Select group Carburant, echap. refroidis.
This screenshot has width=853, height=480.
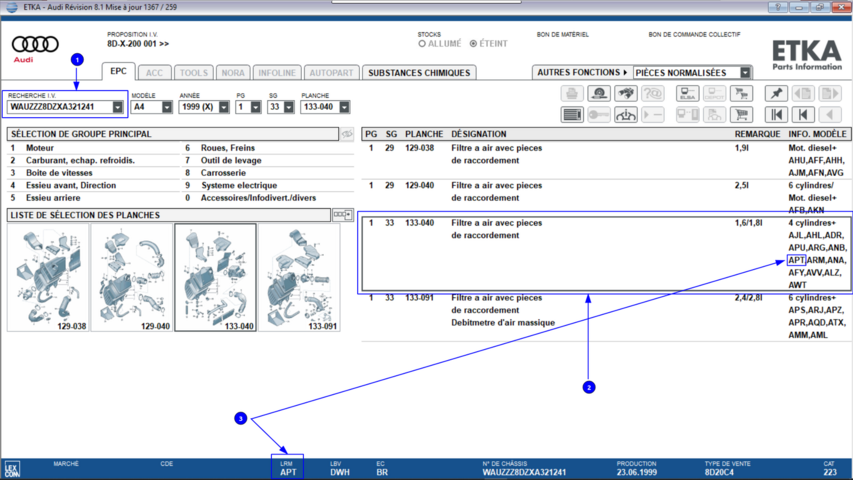click(x=93, y=161)
